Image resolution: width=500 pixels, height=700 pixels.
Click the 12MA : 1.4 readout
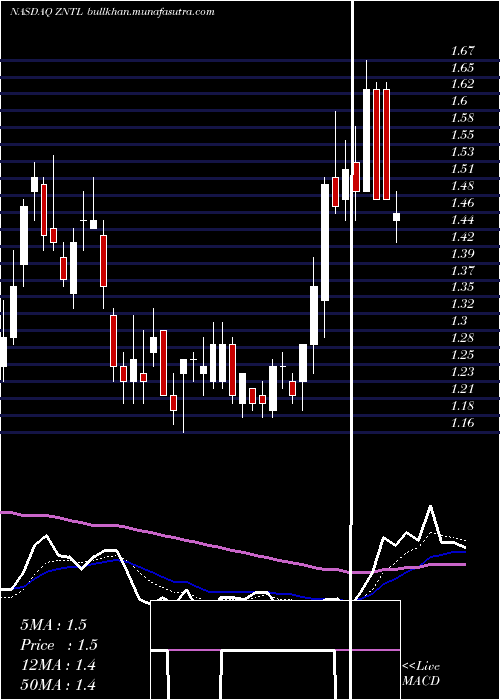click(x=58, y=665)
